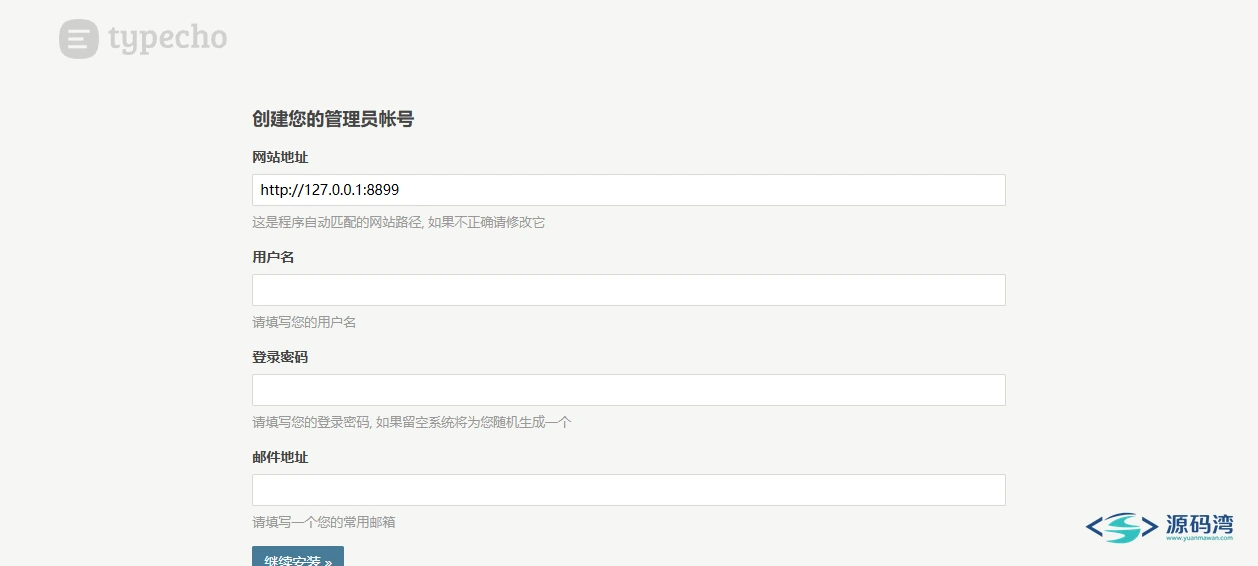Click the 用户名 label
The width and height of the screenshot is (1258, 566).
coord(273,257)
